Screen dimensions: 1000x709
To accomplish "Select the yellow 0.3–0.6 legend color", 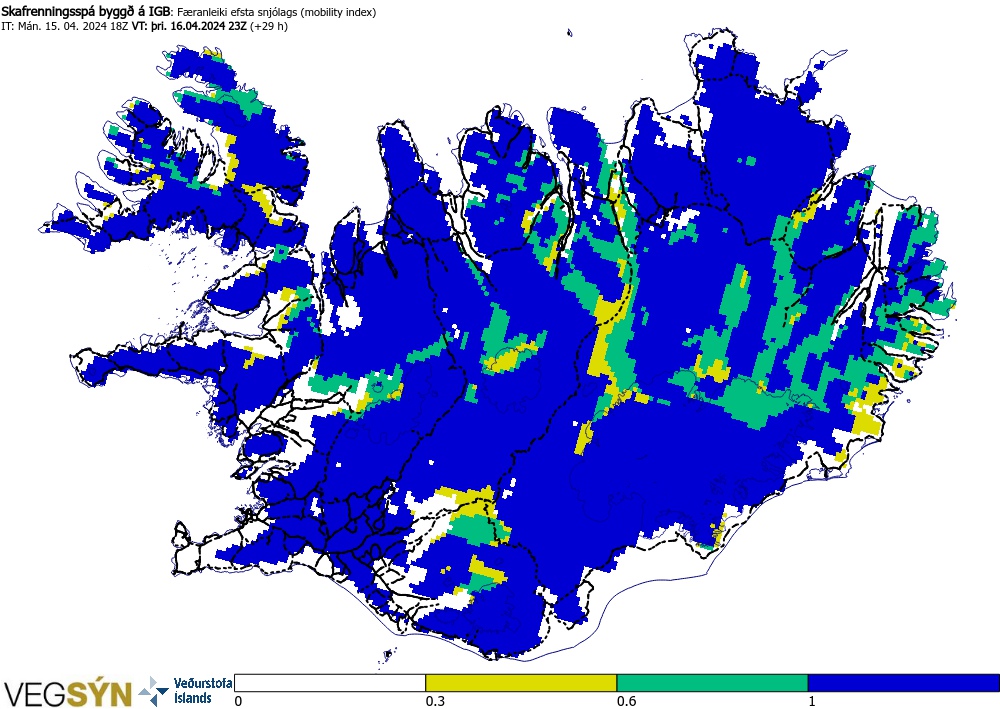I will 521,683.
